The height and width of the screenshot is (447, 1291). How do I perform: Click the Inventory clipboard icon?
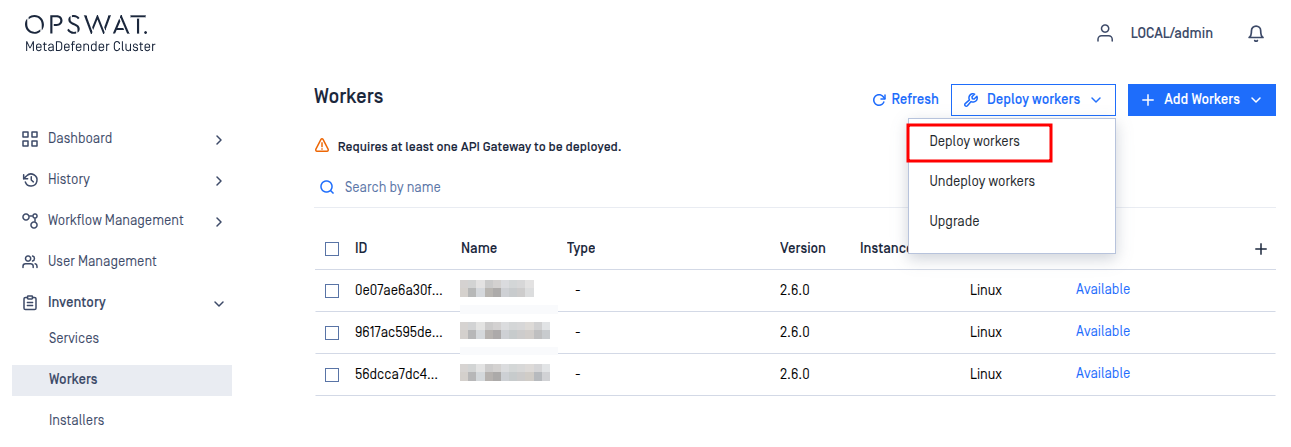click(30, 302)
